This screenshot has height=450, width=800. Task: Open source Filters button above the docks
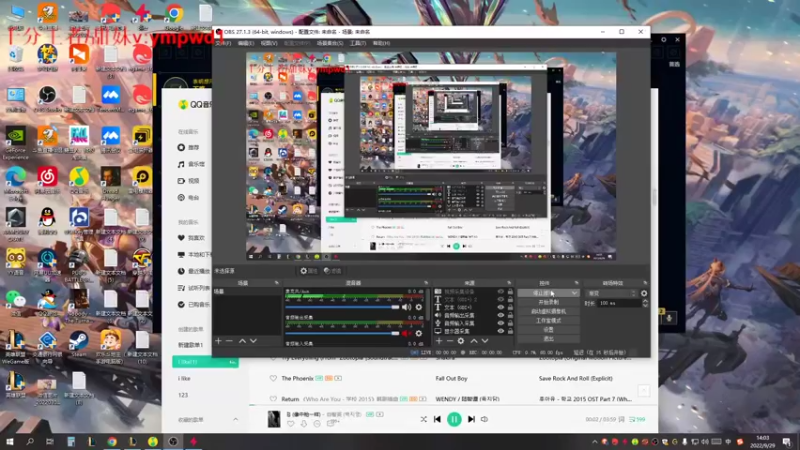point(332,271)
